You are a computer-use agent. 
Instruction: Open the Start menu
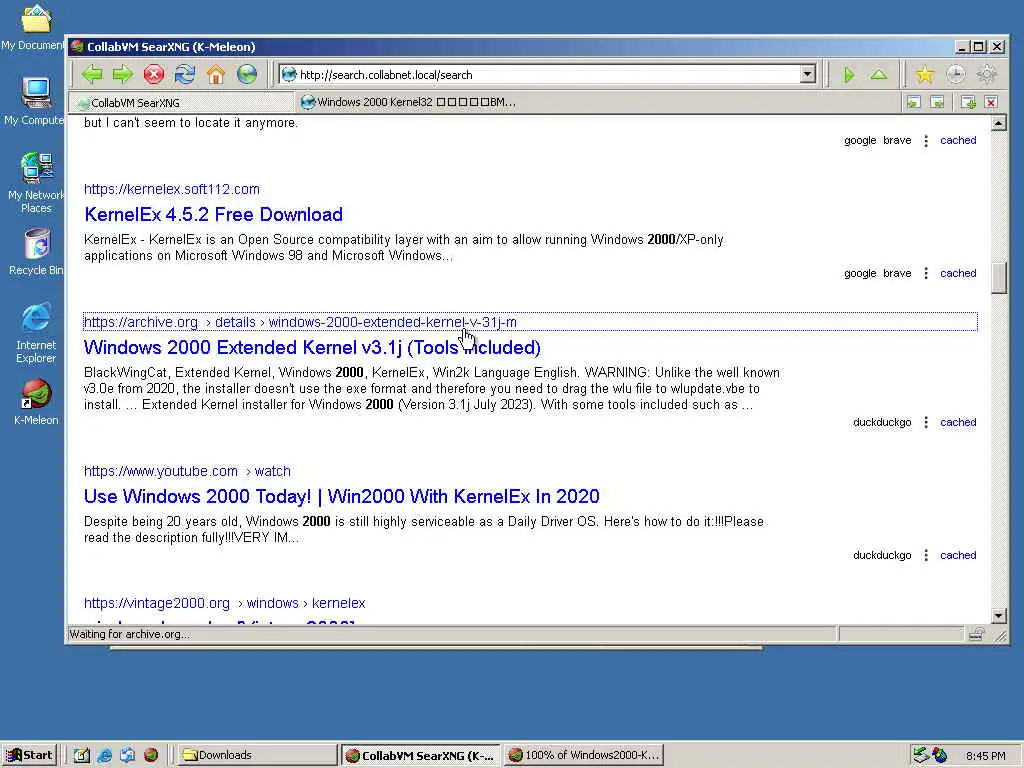coord(30,755)
